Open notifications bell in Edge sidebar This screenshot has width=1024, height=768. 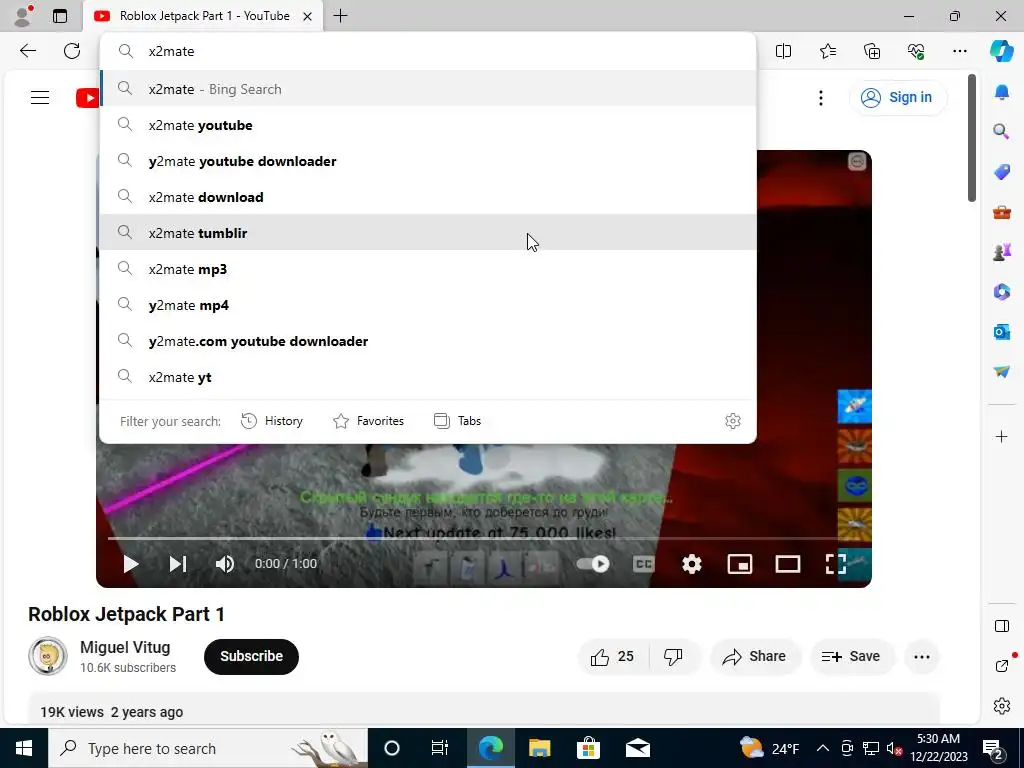pyautogui.click(x=1001, y=93)
